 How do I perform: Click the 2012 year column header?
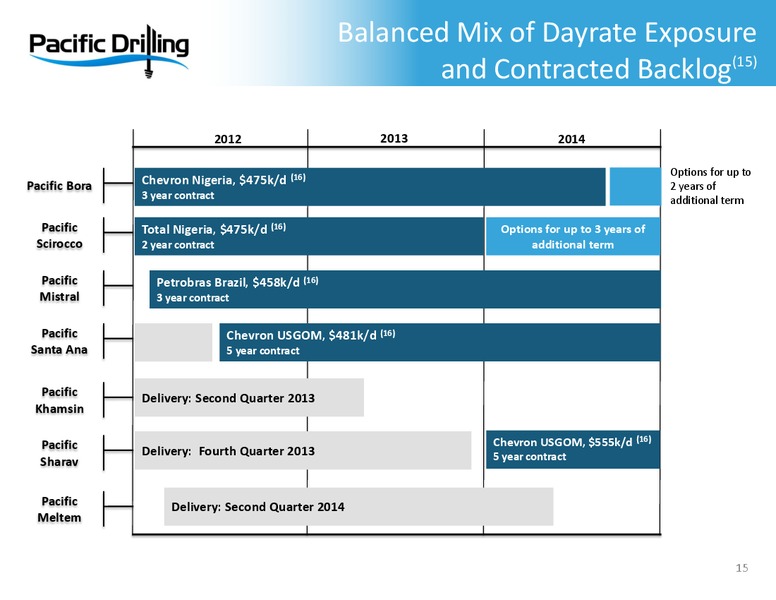click(228, 139)
